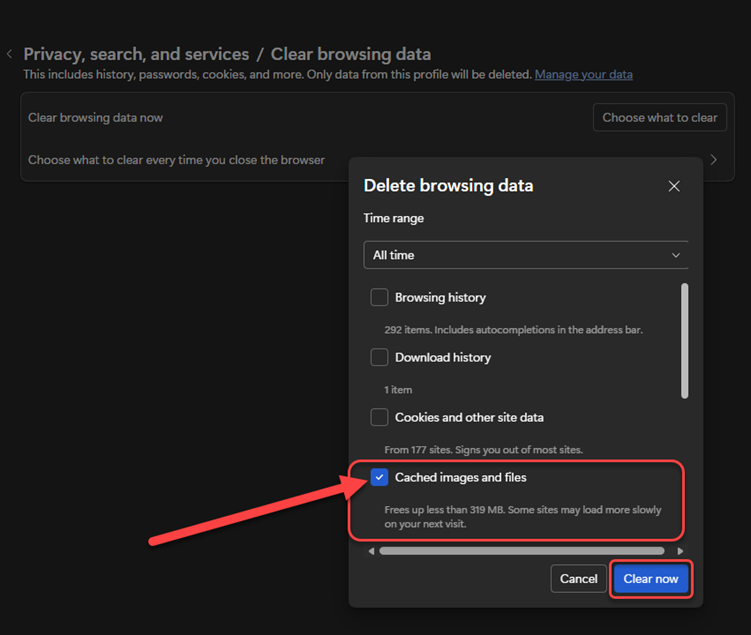This screenshot has width=751, height=635.
Task: Go to Privacy, search, and services breadcrumb
Action: 136,54
